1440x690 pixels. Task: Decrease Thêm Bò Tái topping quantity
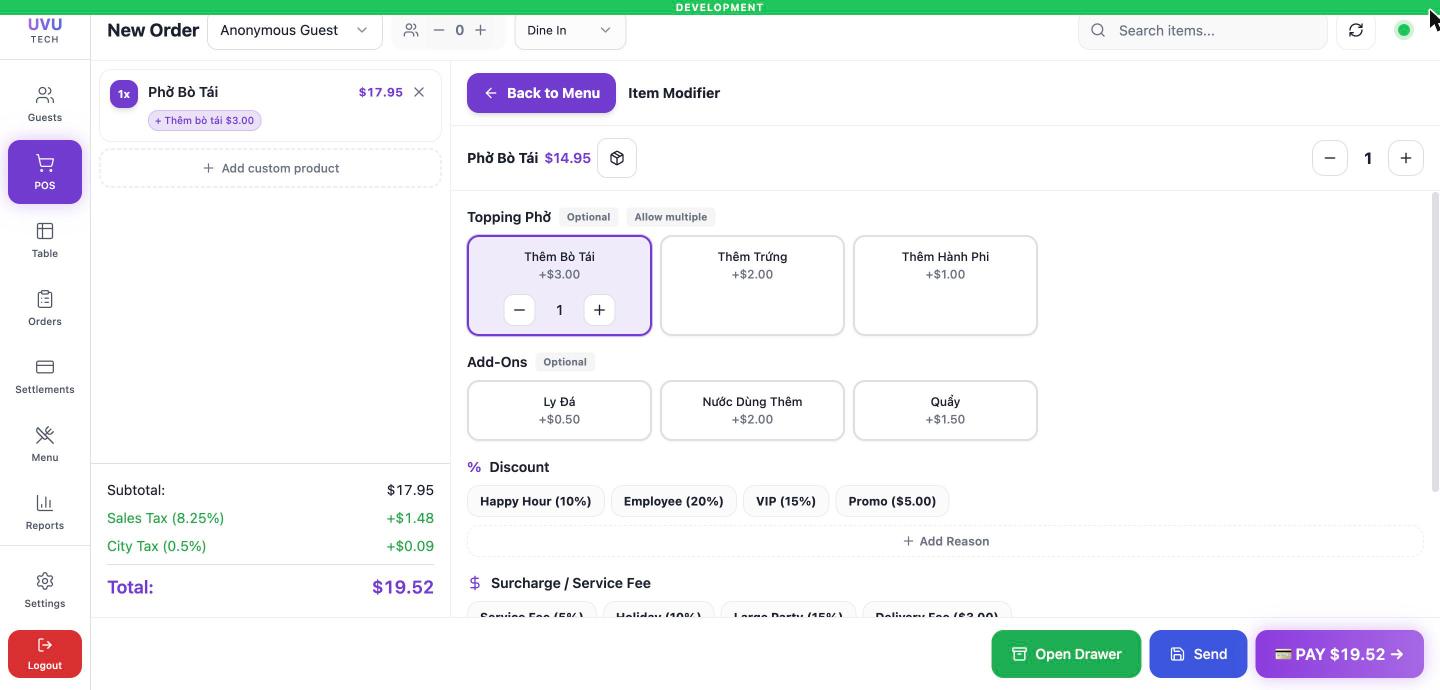[519, 310]
